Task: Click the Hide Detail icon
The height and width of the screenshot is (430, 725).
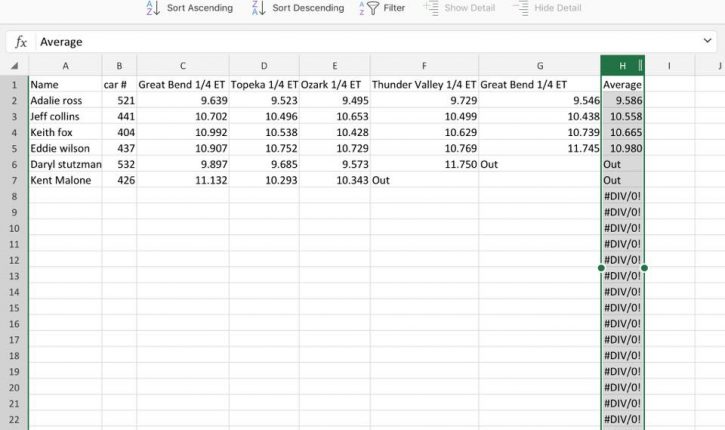Action: (x=521, y=8)
